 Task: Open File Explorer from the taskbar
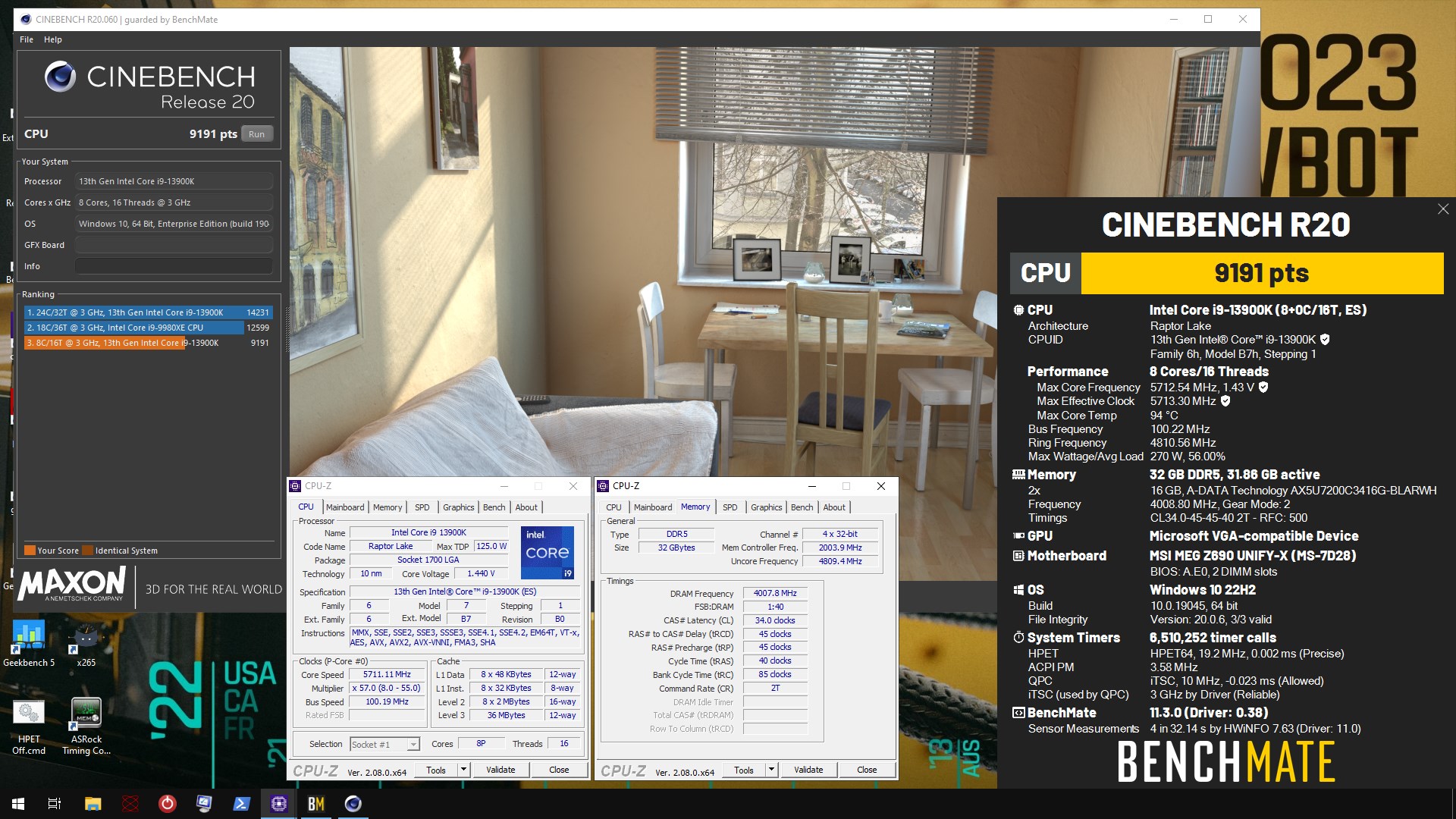pyautogui.click(x=93, y=804)
